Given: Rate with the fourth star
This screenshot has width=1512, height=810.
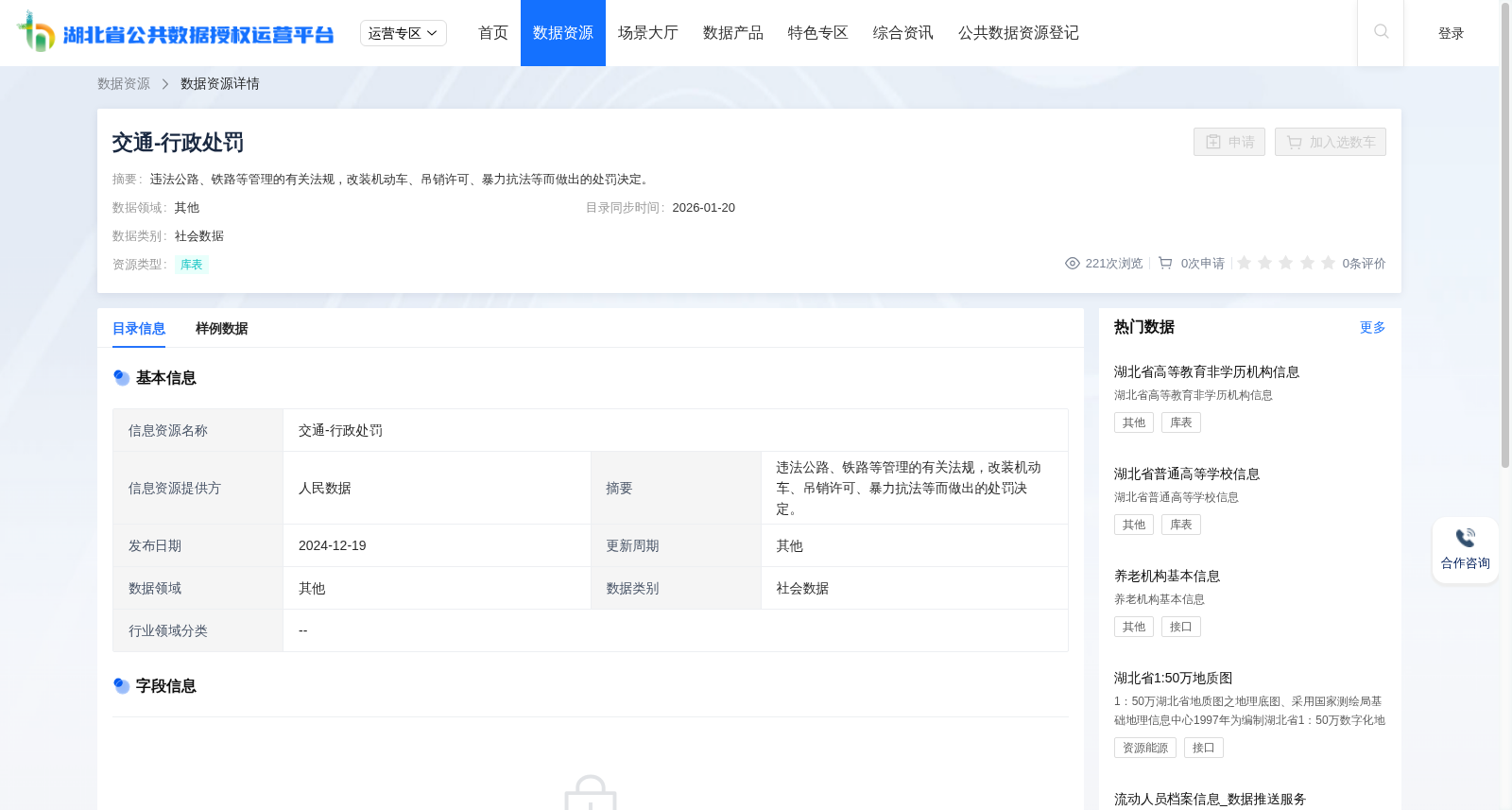Looking at the screenshot, I should click(1307, 263).
